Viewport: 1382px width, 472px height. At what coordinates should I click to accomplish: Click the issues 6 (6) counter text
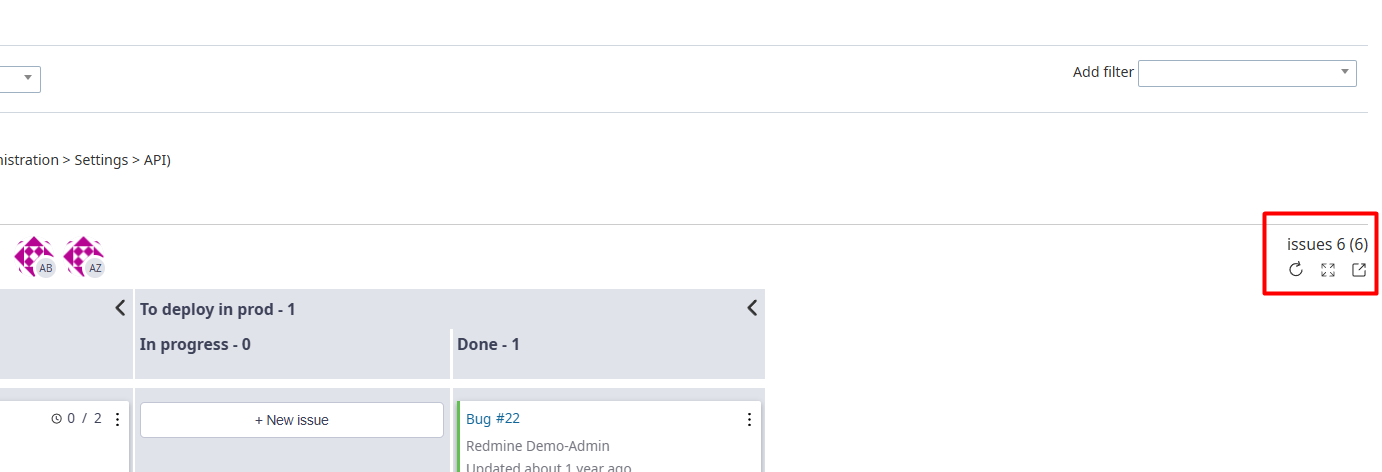[1326, 244]
